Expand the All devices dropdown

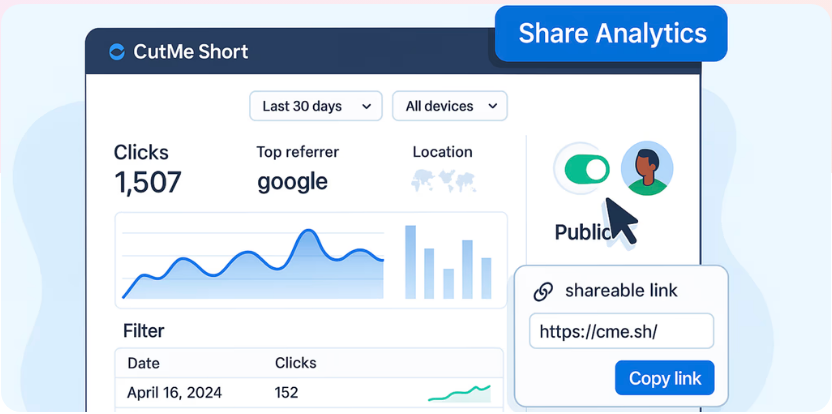pyautogui.click(x=450, y=106)
